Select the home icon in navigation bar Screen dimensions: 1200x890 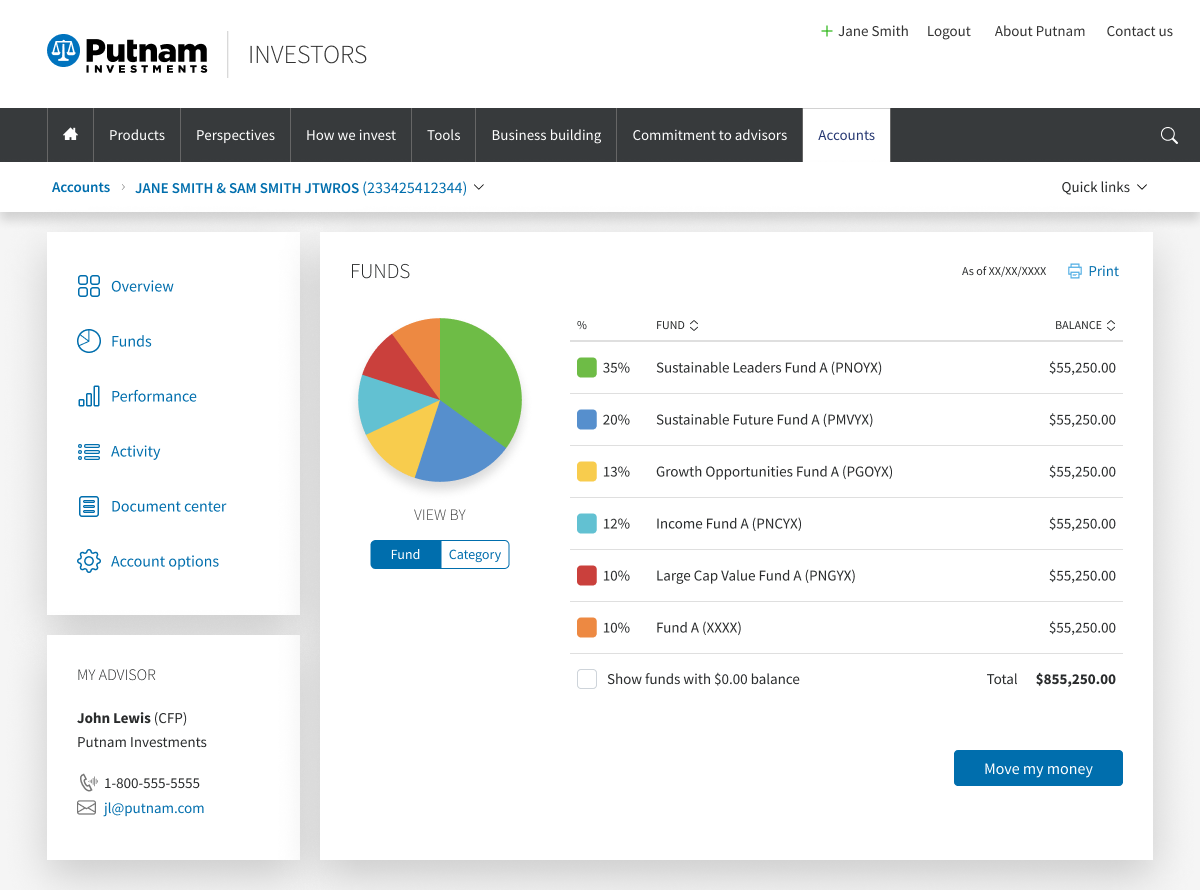click(x=69, y=135)
